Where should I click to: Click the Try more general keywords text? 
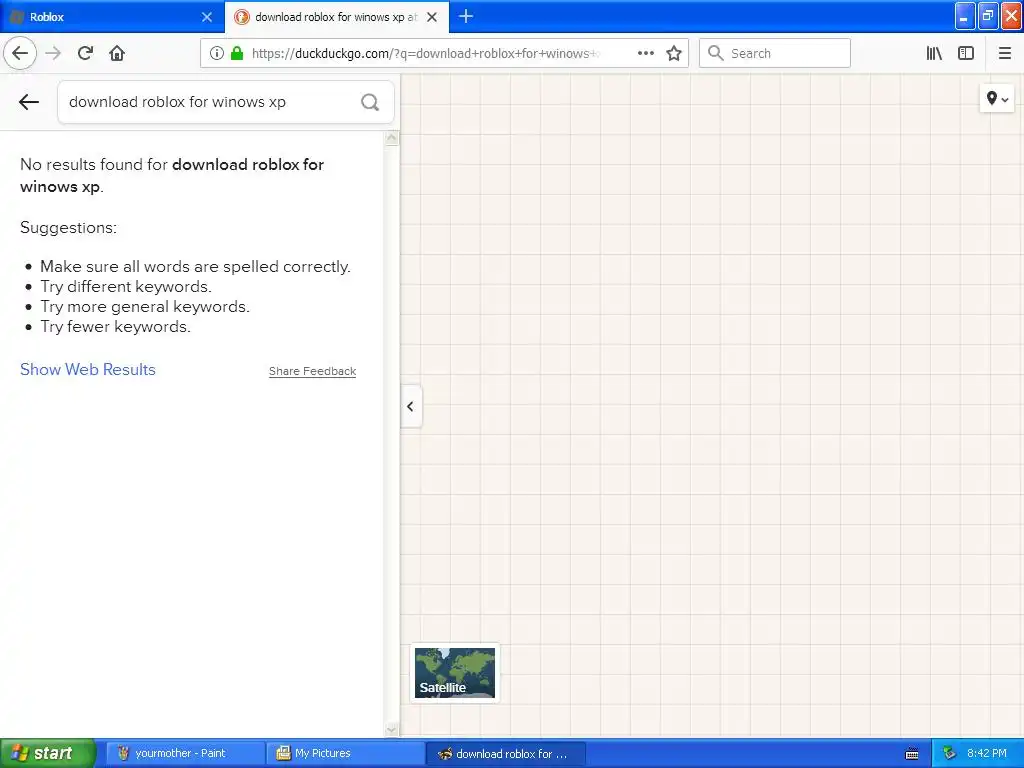pyautogui.click(x=145, y=307)
